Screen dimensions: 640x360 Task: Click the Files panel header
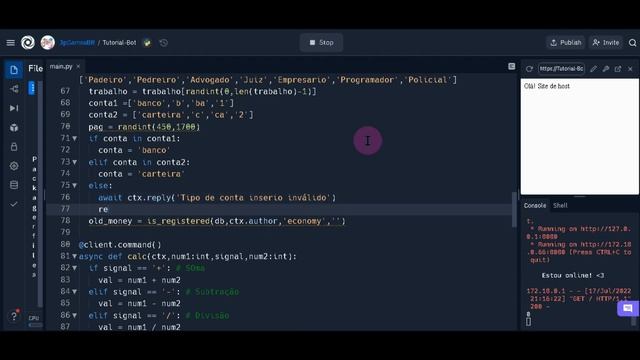tap(36, 69)
